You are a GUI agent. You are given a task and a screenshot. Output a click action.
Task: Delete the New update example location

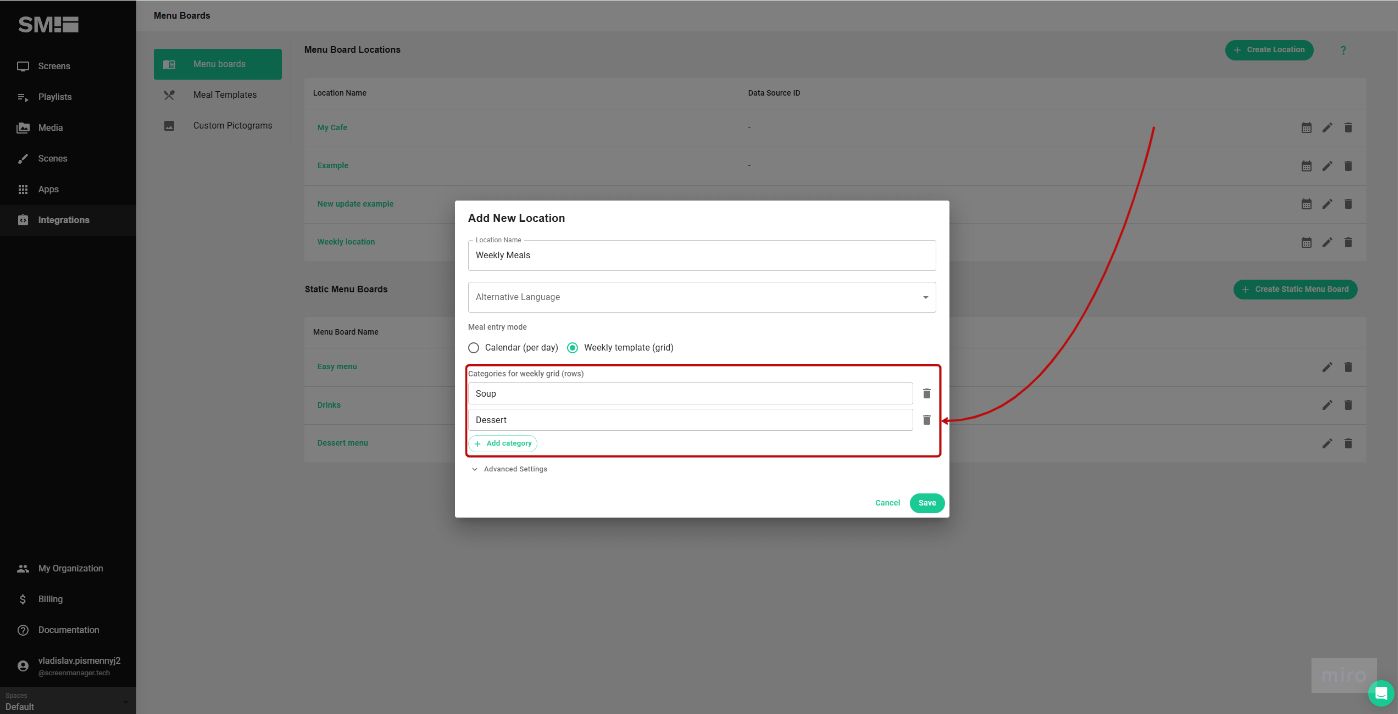coord(1348,204)
